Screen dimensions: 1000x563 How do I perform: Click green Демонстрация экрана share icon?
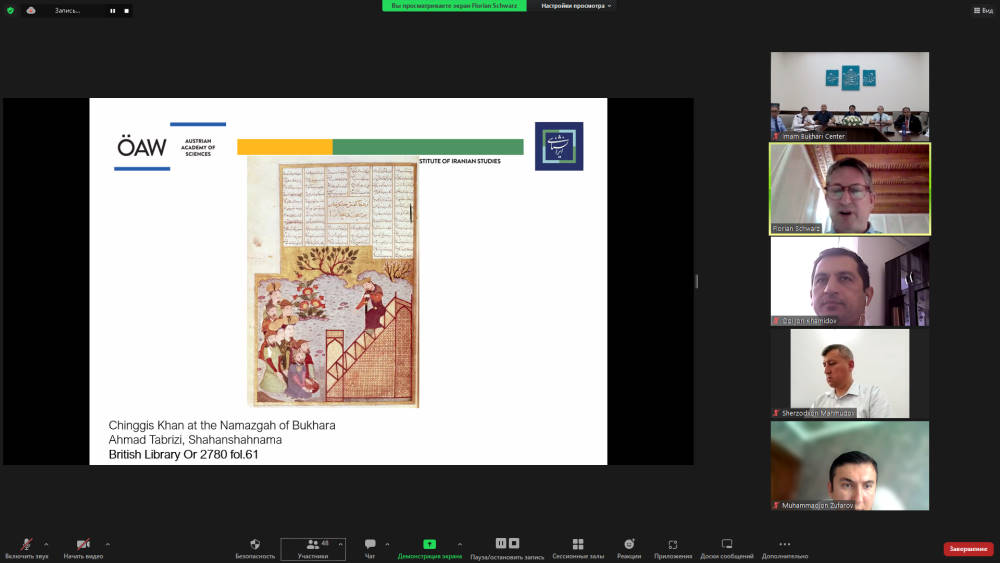[429, 544]
